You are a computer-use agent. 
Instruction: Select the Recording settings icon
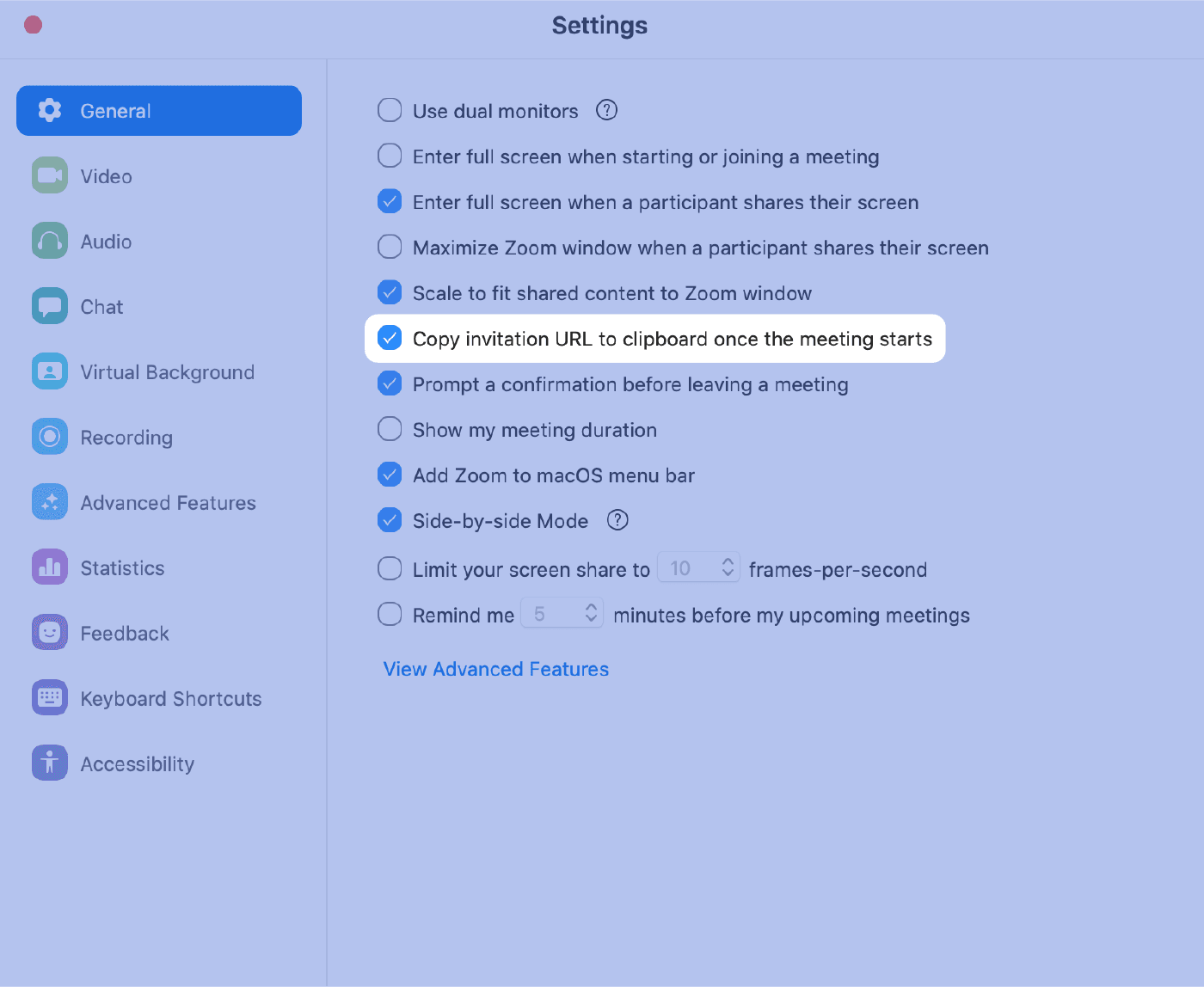(49, 437)
